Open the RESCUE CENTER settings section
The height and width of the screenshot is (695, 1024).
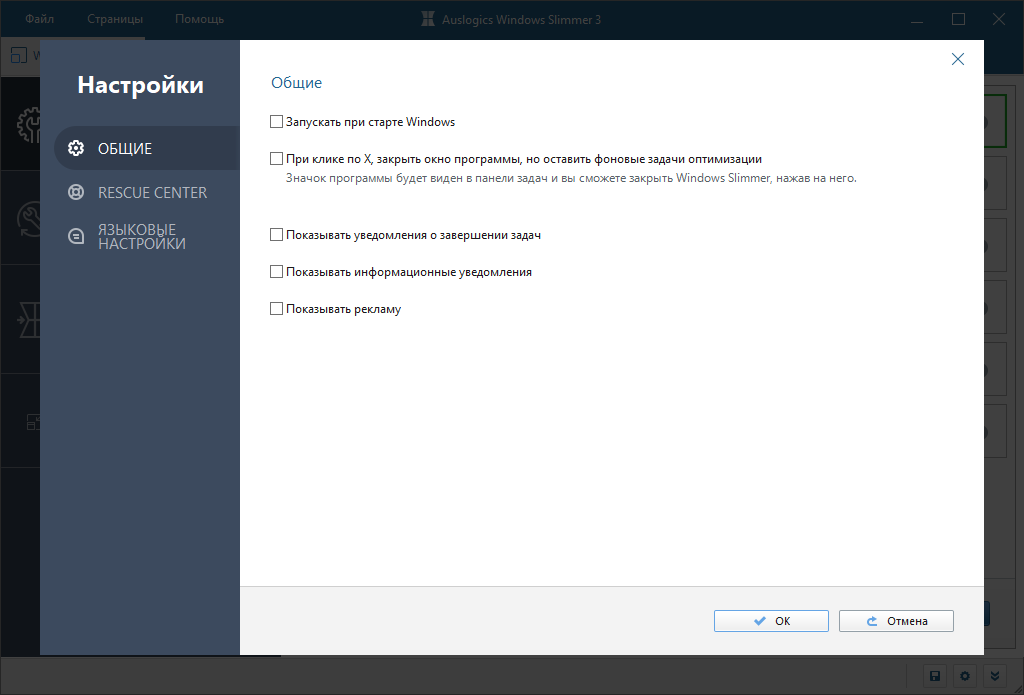click(x=147, y=193)
